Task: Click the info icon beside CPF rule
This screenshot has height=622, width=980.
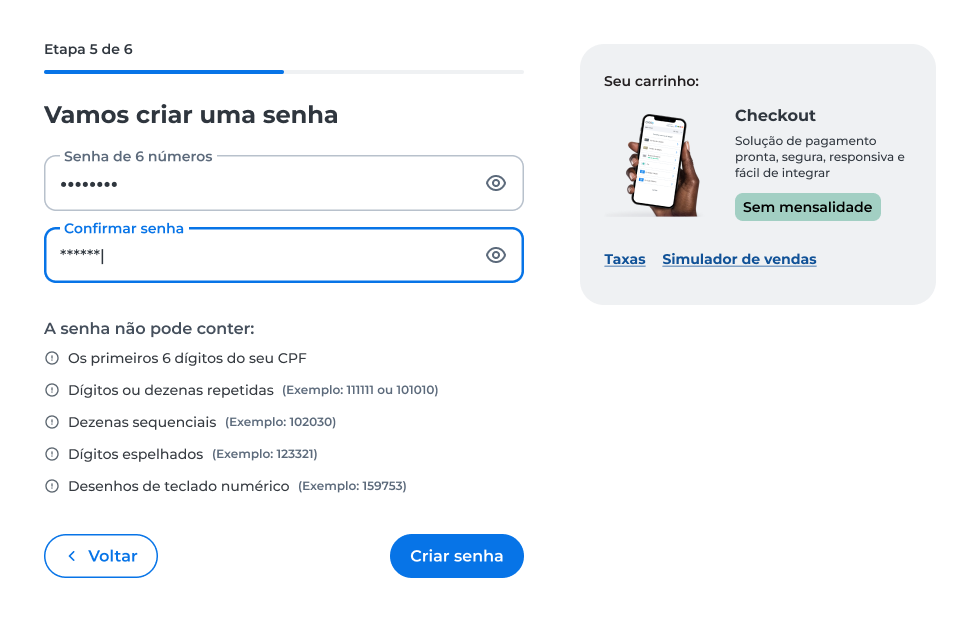Action: 52,358
